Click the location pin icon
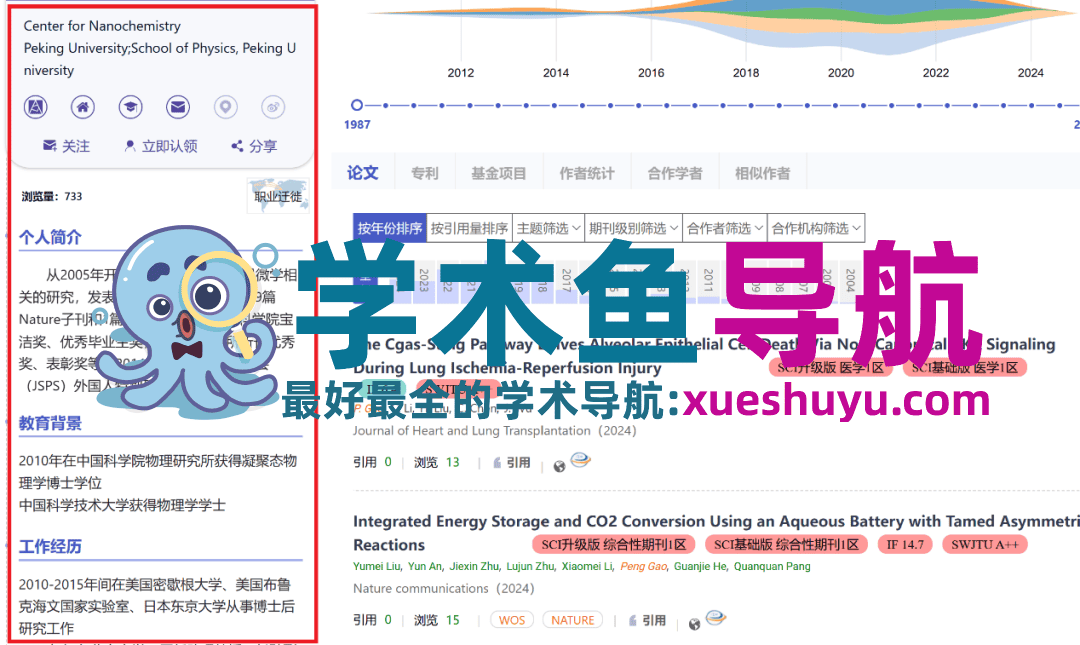 [225, 107]
